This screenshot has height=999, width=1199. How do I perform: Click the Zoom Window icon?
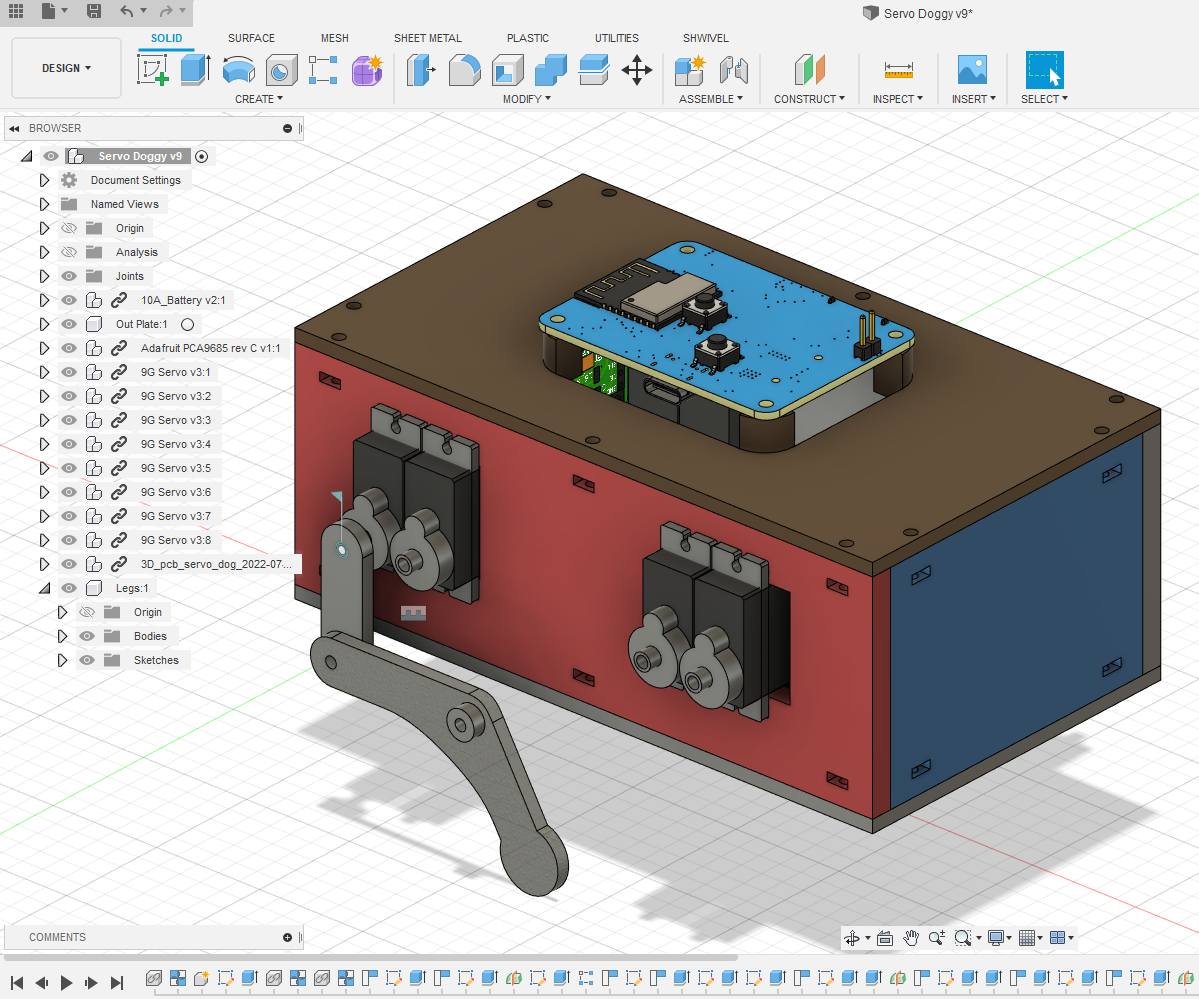963,938
